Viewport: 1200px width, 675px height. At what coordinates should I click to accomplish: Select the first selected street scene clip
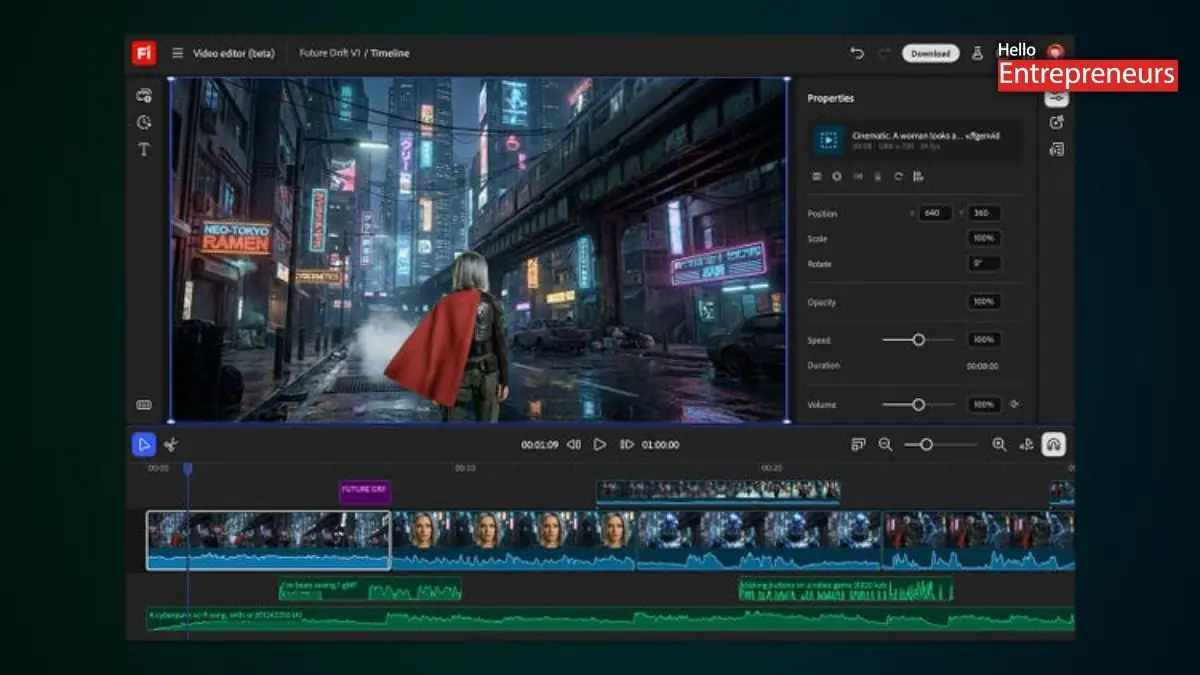tap(268, 541)
